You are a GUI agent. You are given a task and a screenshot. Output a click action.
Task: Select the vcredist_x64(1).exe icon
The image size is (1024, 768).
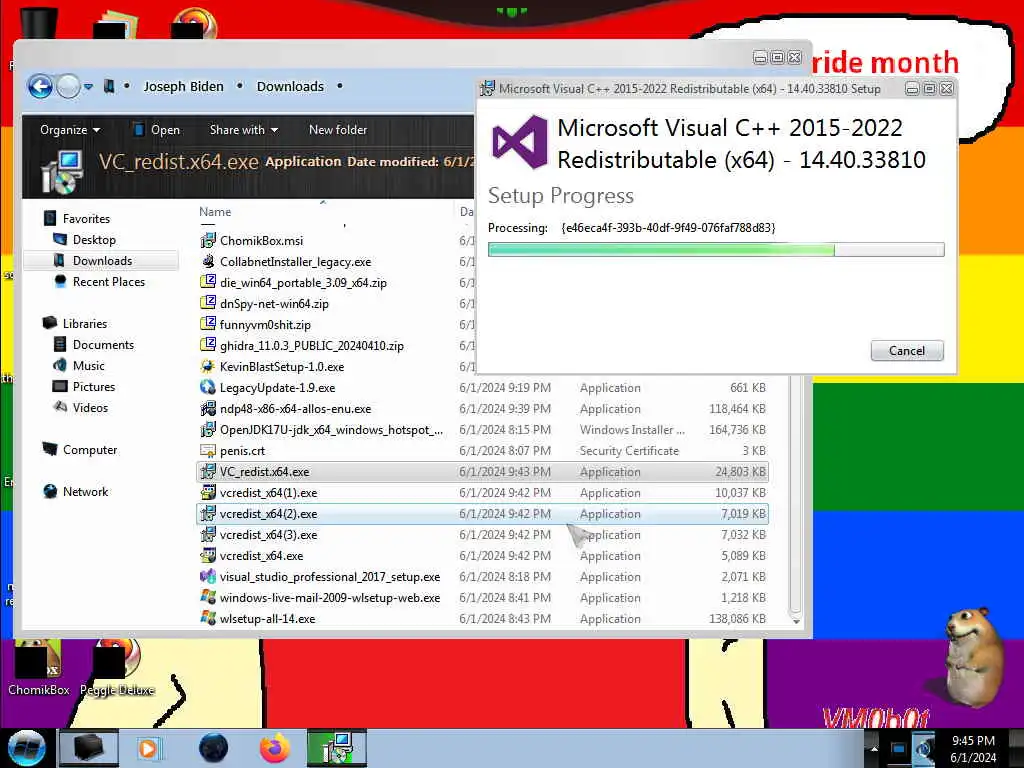click(x=208, y=492)
